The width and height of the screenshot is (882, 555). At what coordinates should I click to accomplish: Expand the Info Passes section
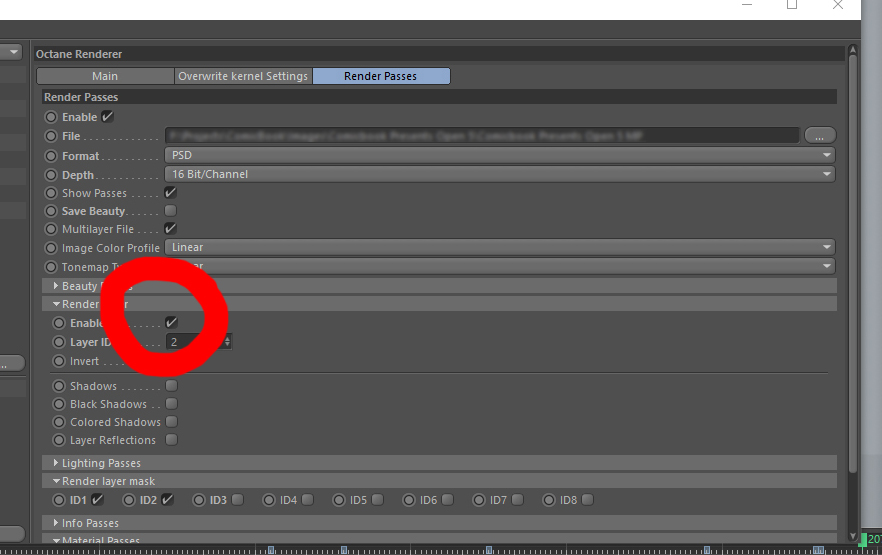pyautogui.click(x=56, y=523)
